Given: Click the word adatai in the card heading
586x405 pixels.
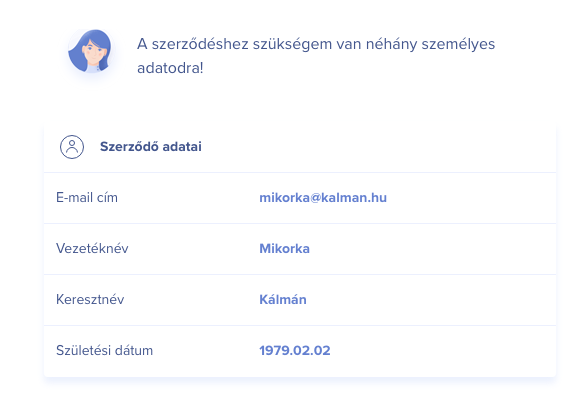Looking at the screenshot, I should [182, 146].
